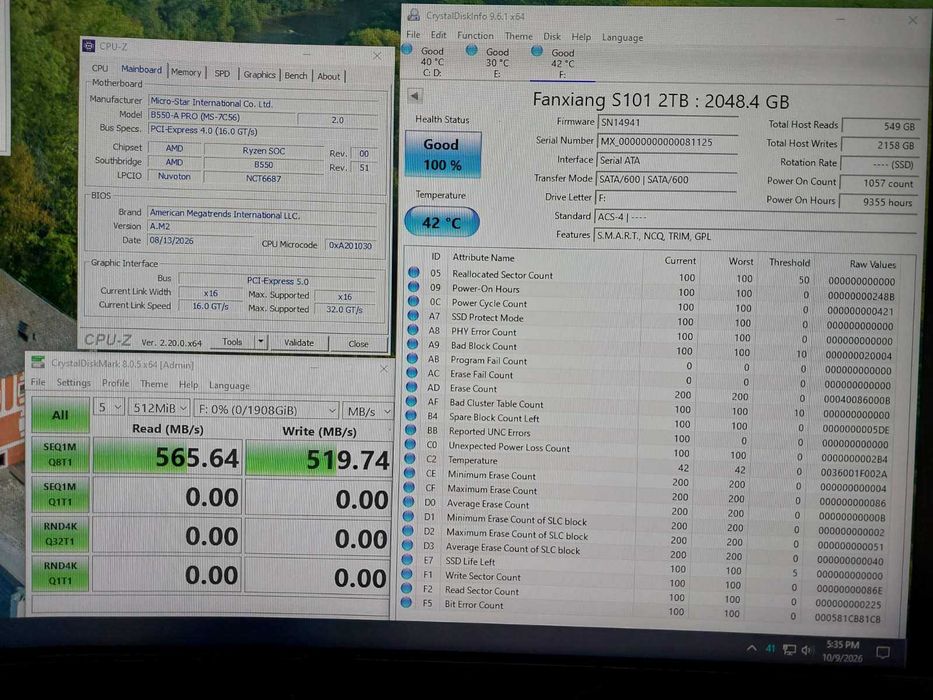Click status orb of Temperature attribute row
Screen dimensions: 933x700
[x=410, y=458]
